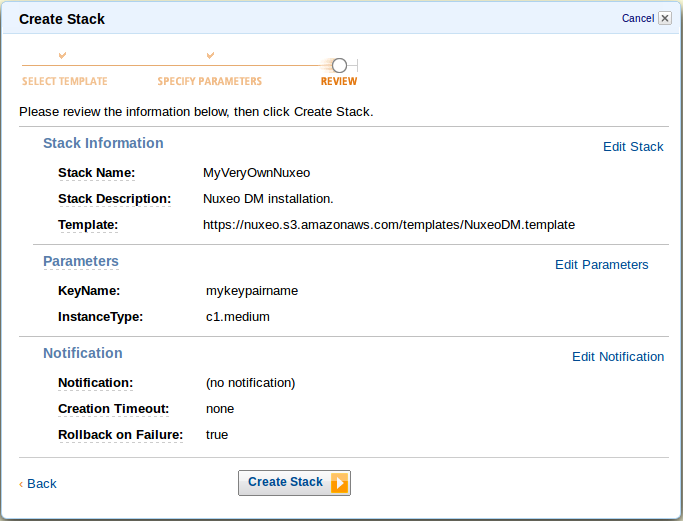
Task: Click the Parameters section heading
Action: pos(81,261)
